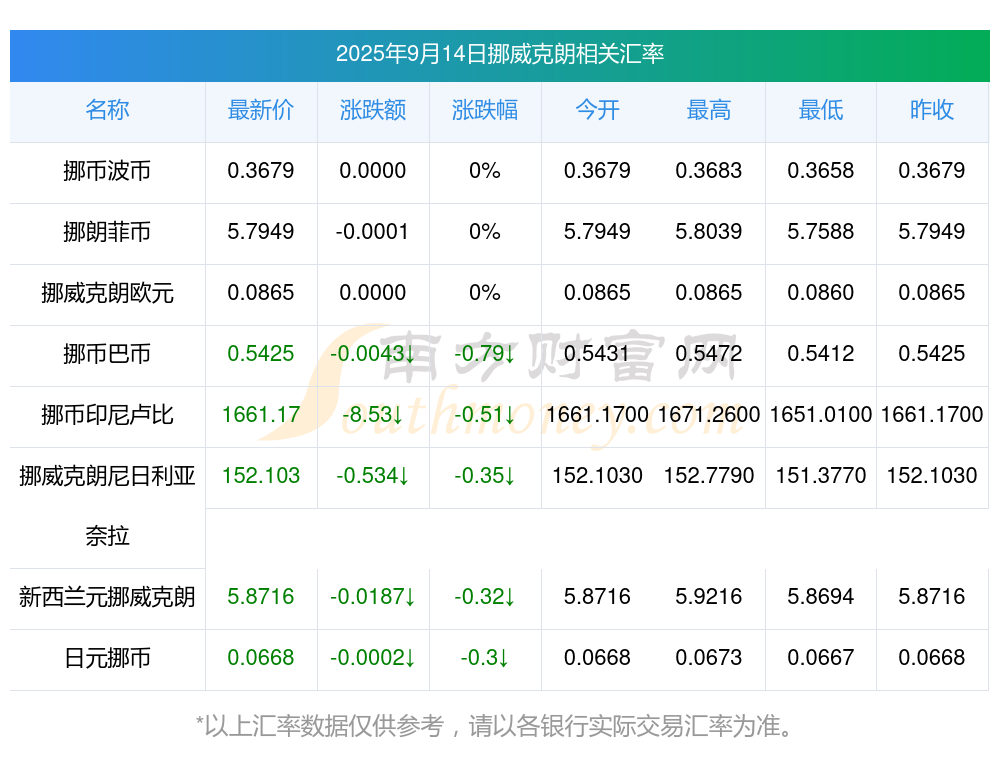Click 新西兰元挪威克朗 lowest price 5.8694
Viewport: 1000px width, 757px height.
[821, 596]
